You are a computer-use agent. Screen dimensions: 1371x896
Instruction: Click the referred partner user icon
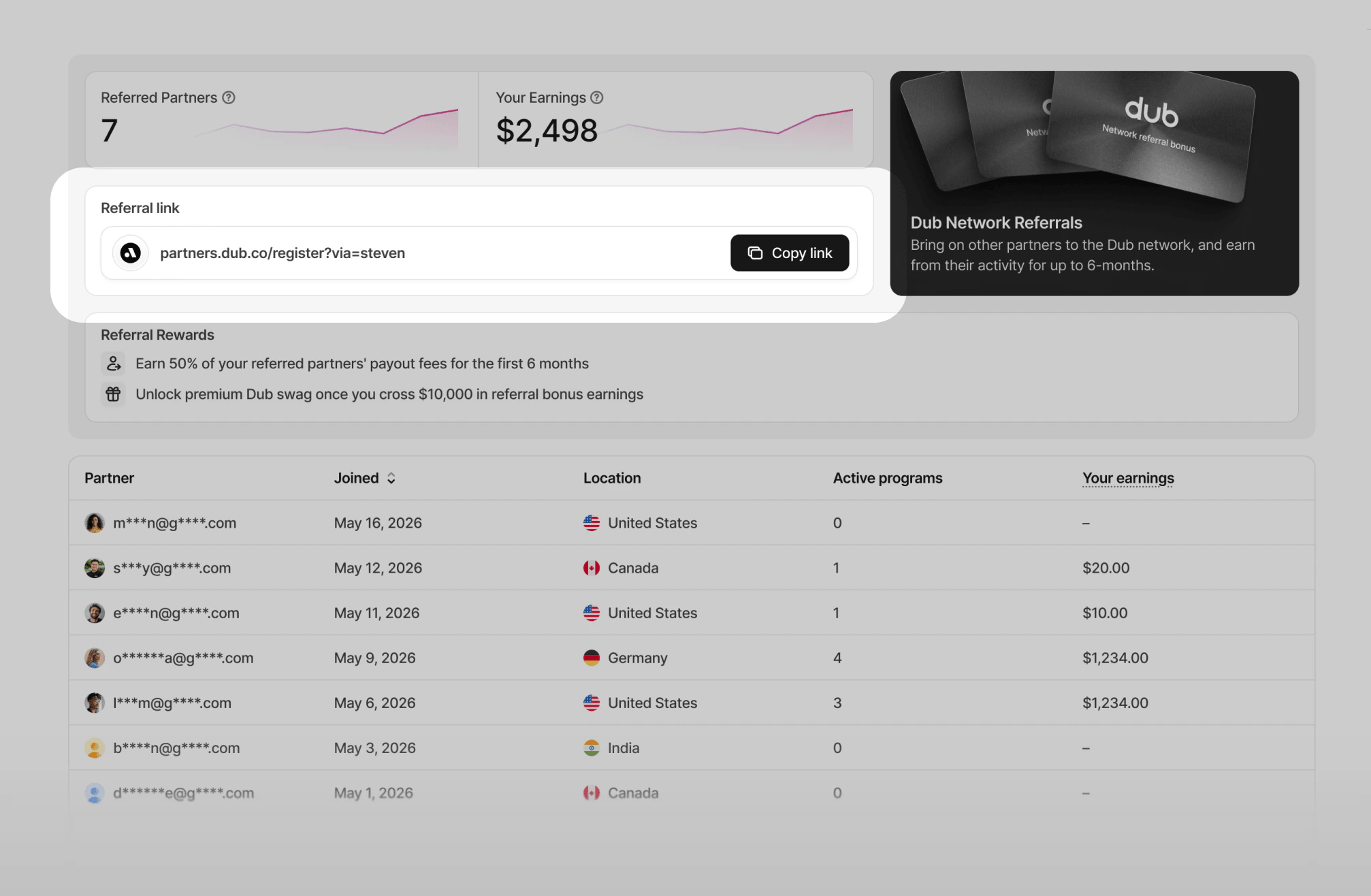[114, 364]
